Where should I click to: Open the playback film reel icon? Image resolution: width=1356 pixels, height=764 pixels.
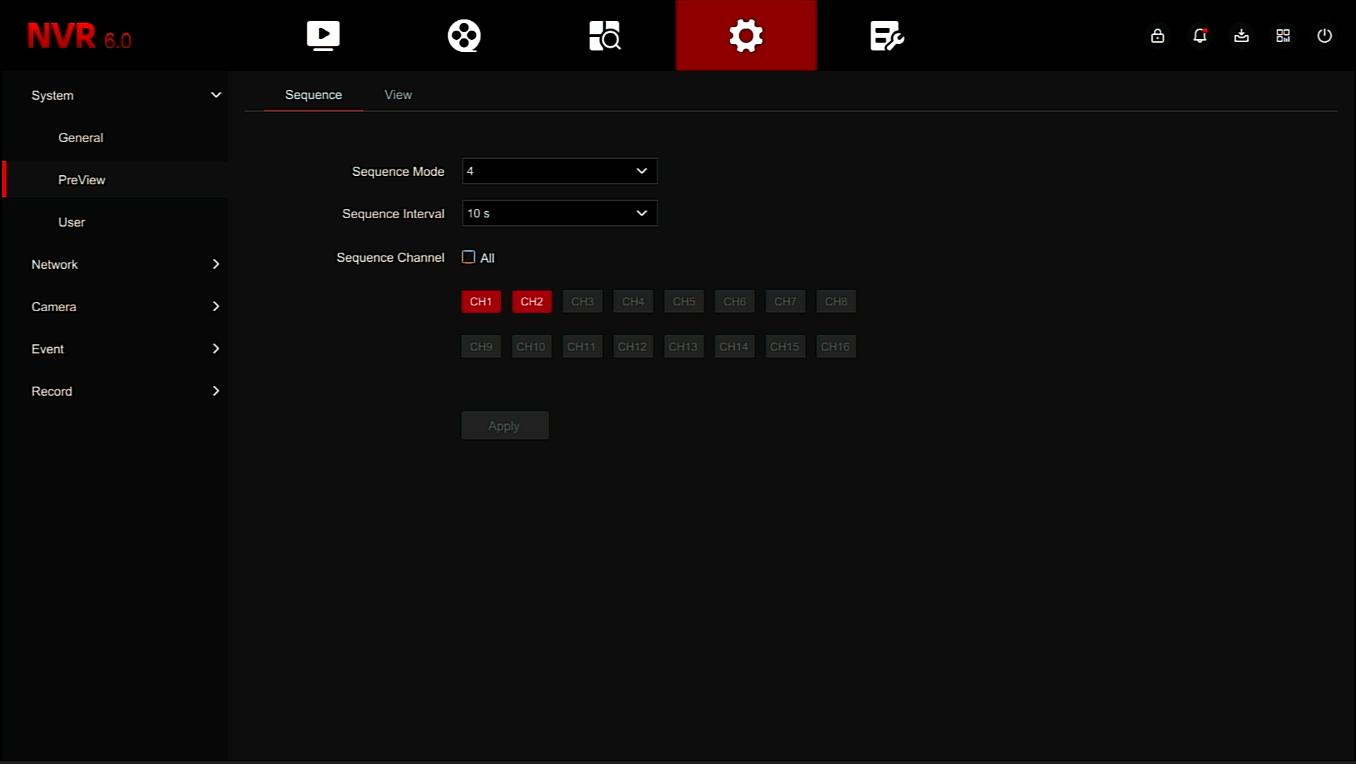click(x=464, y=36)
